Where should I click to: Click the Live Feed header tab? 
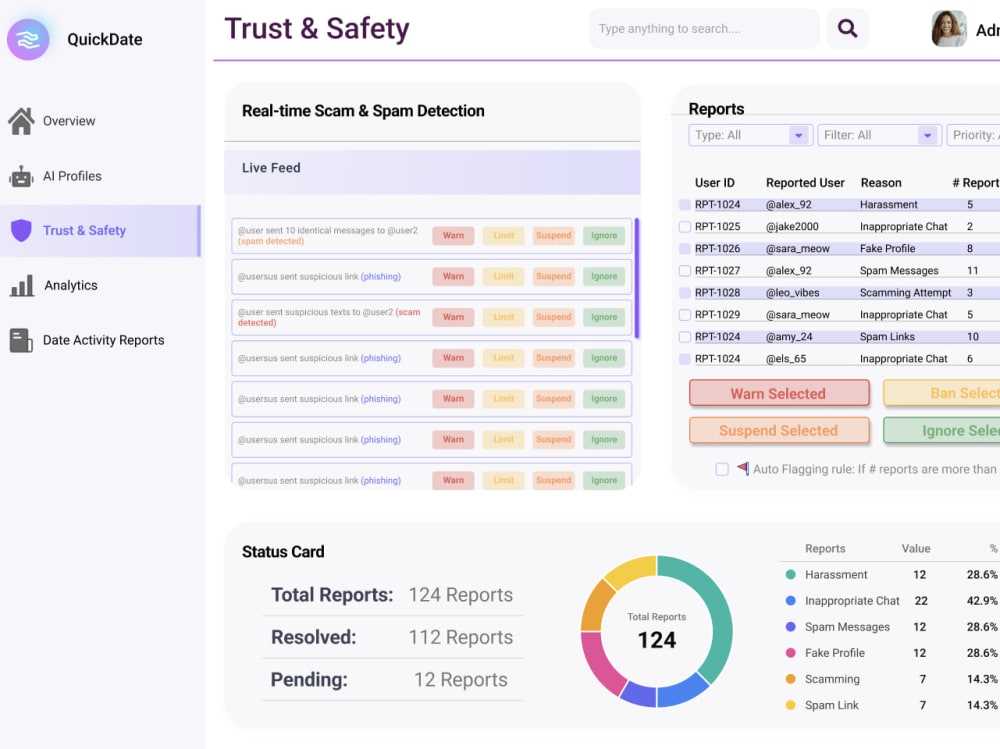pos(432,172)
